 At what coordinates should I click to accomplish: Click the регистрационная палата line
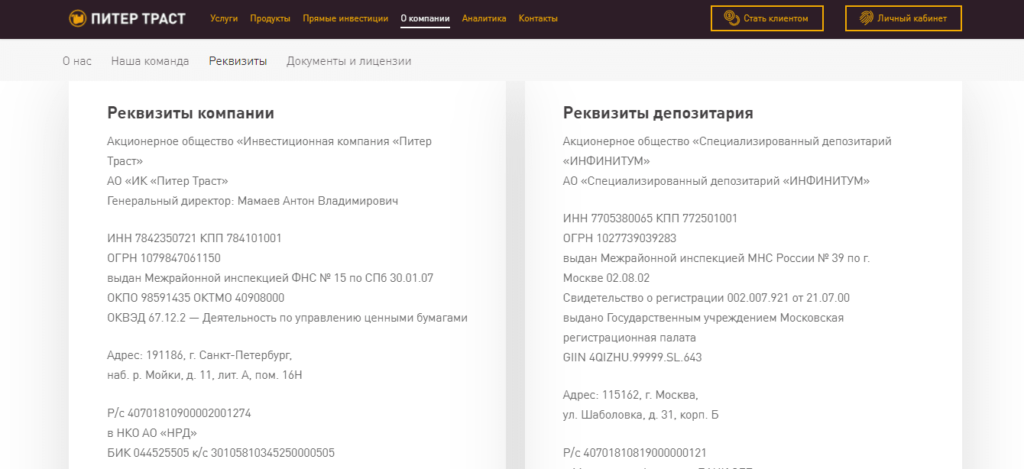click(630, 338)
